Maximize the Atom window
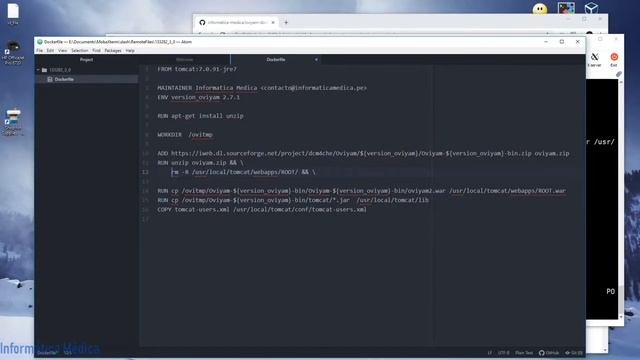This screenshot has width=640, height=360. click(x=562, y=42)
